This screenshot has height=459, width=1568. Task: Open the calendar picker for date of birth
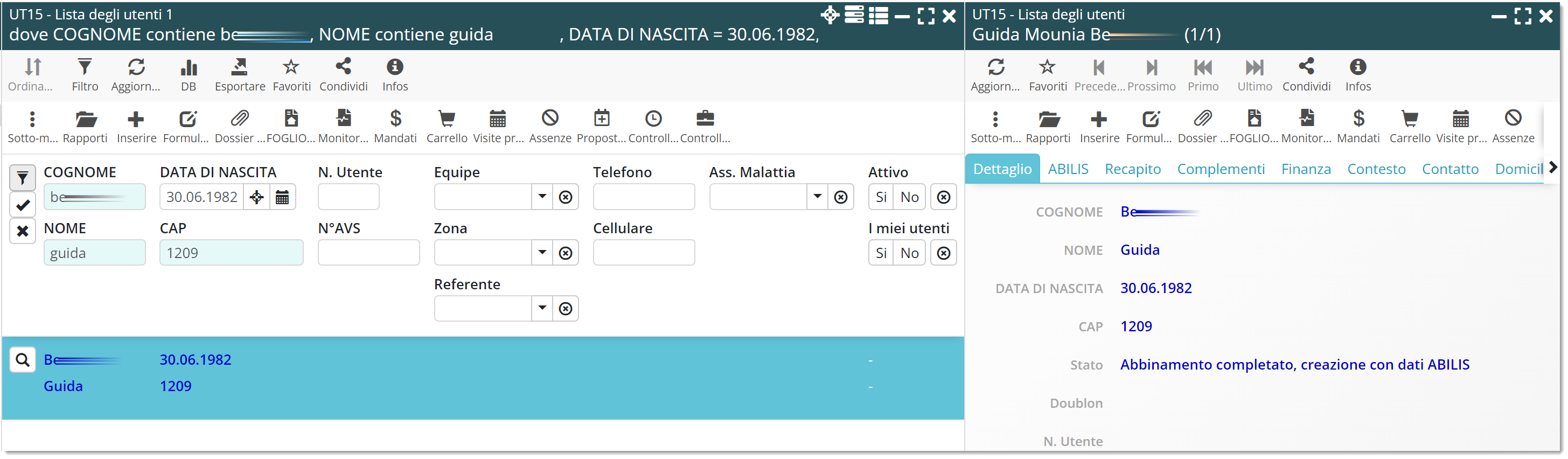pyautogui.click(x=282, y=197)
